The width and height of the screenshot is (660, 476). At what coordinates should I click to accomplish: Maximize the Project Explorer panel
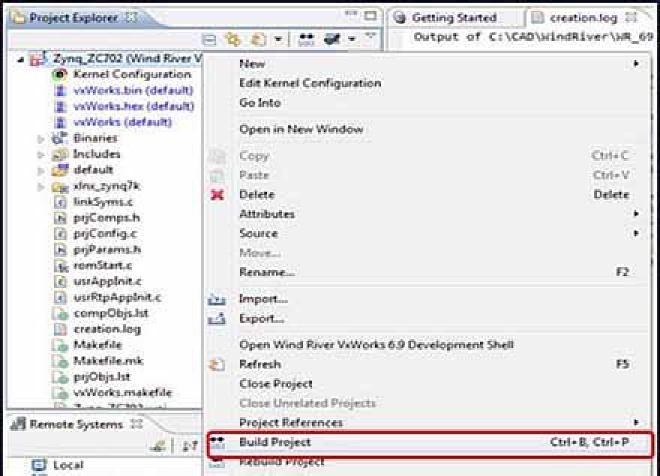(370, 16)
